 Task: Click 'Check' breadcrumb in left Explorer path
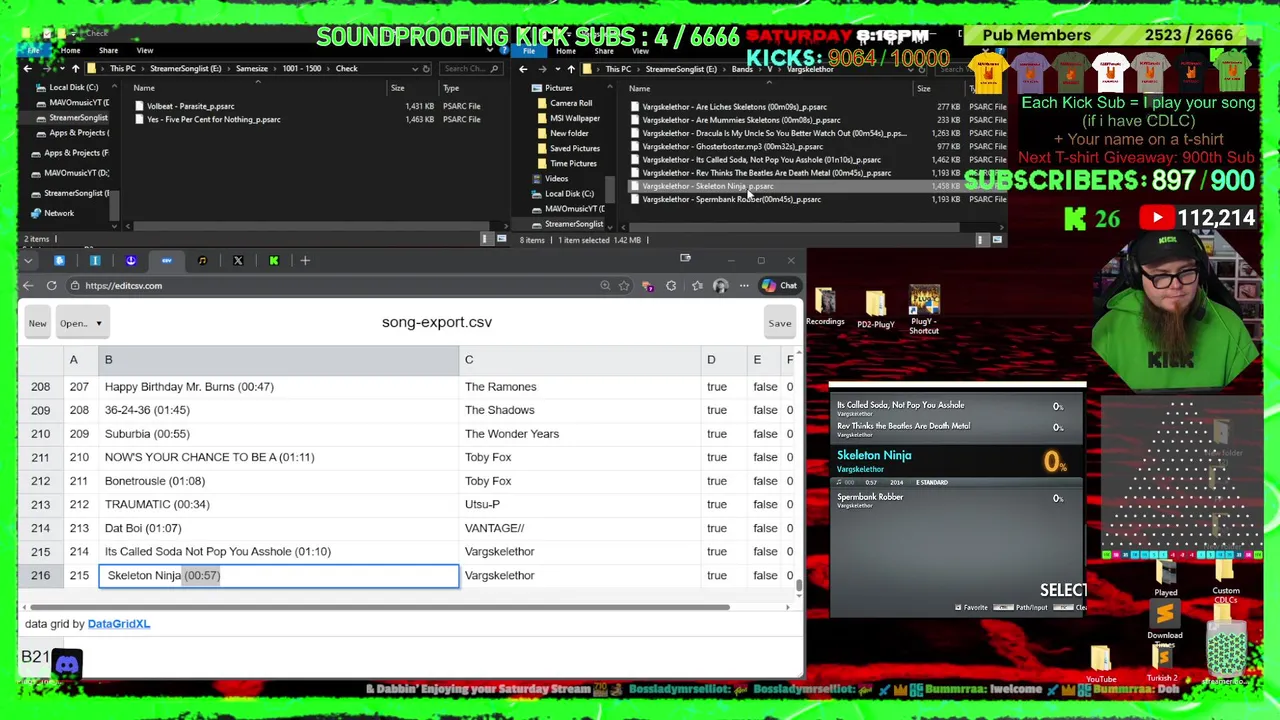tap(346, 69)
